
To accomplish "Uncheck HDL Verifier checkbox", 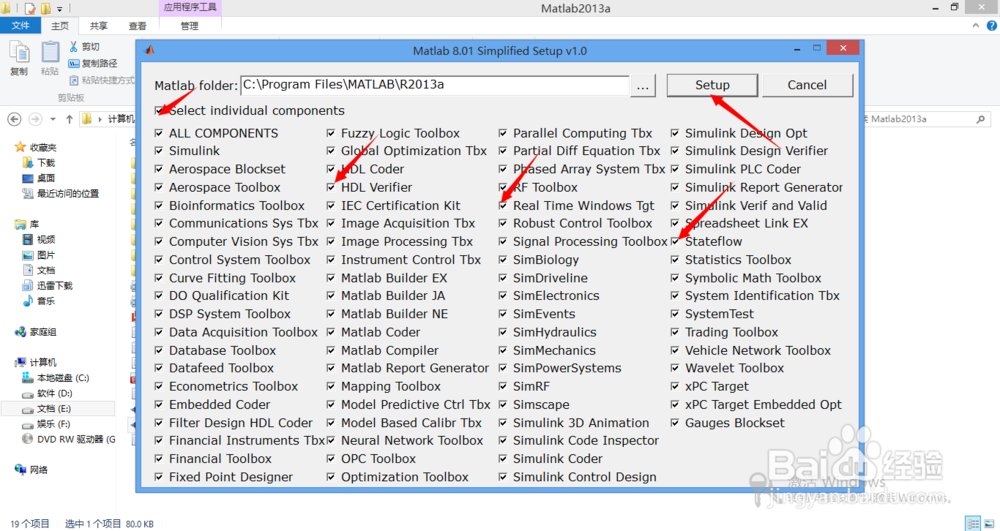I will (x=330, y=187).
